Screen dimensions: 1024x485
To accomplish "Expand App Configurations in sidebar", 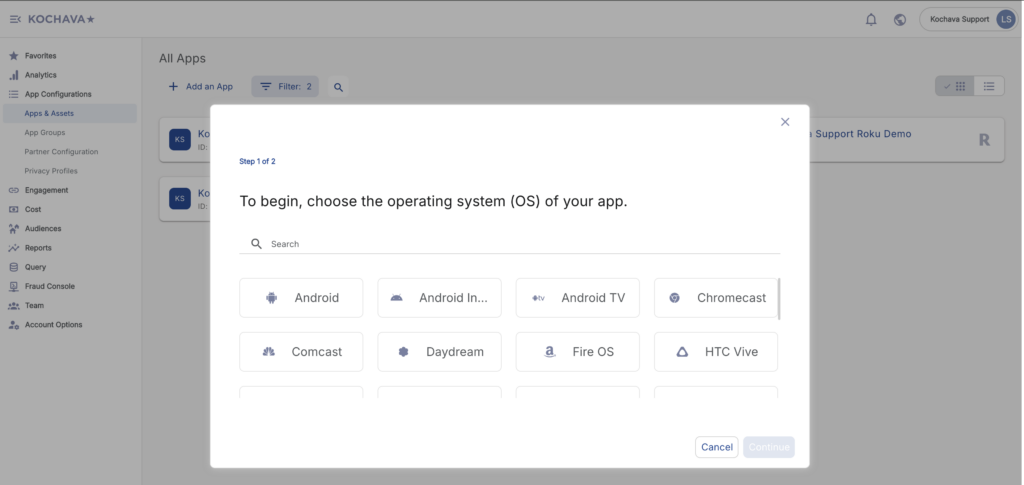I will (58, 94).
